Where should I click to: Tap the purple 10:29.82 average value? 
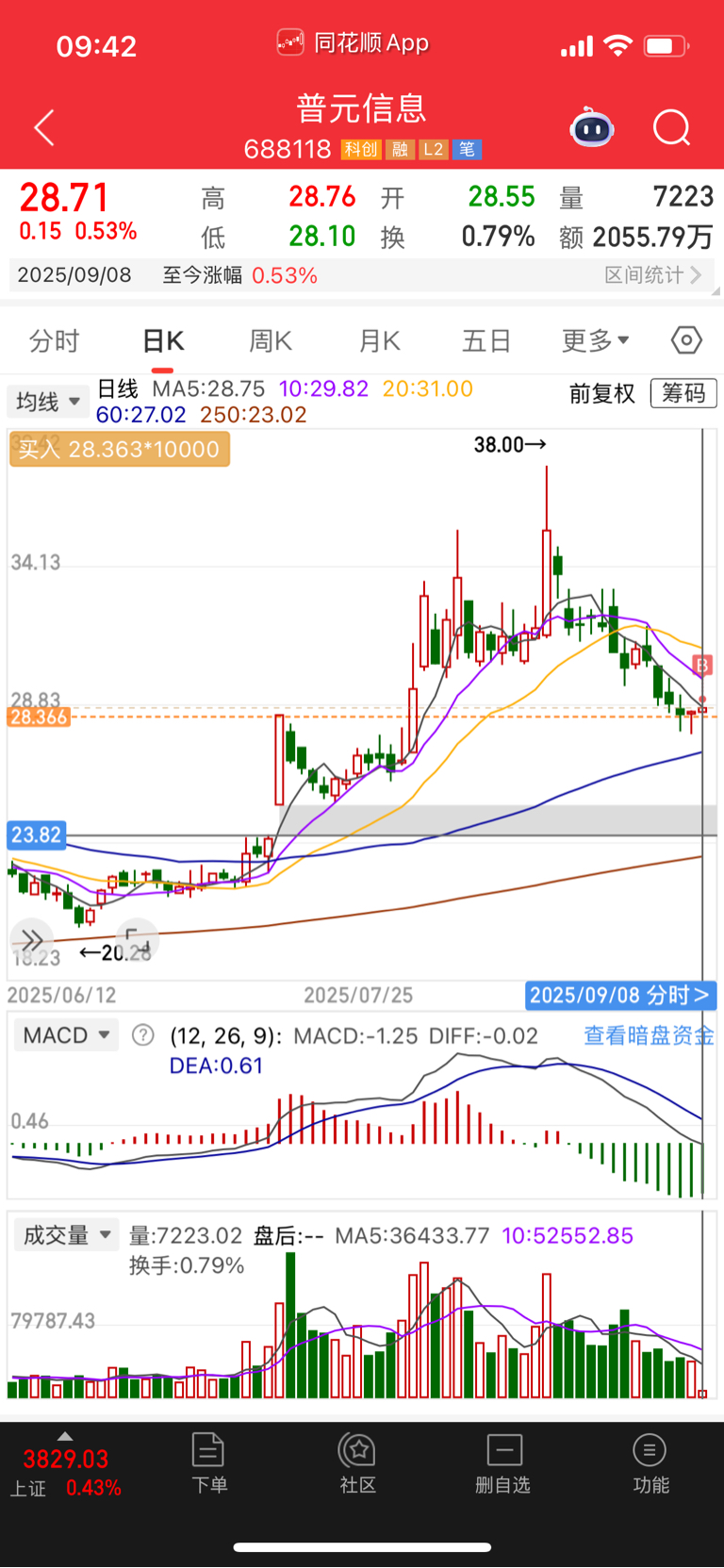323,388
